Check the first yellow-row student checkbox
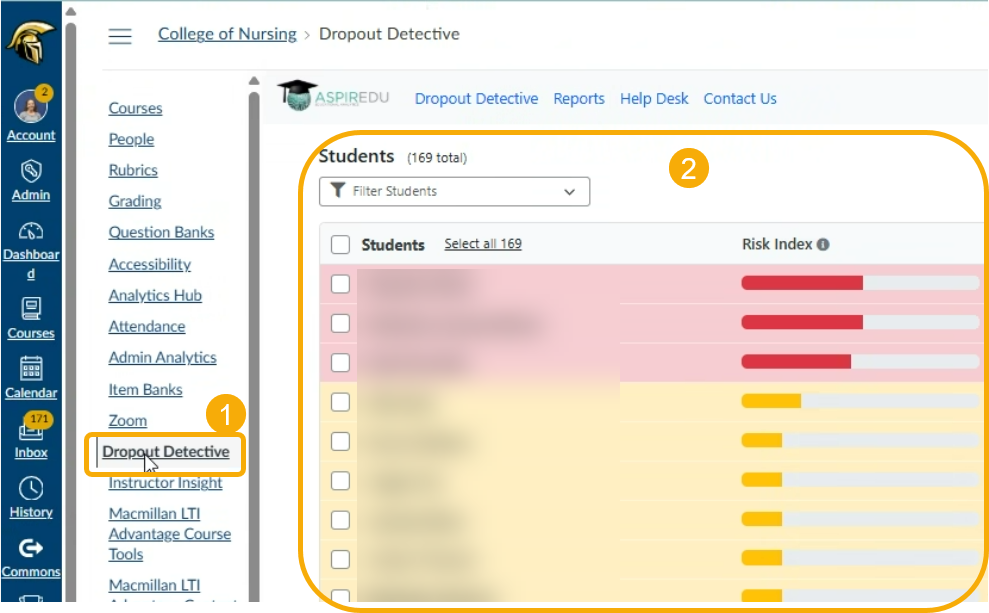The image size is (989, 613). [x=341, y=402]
